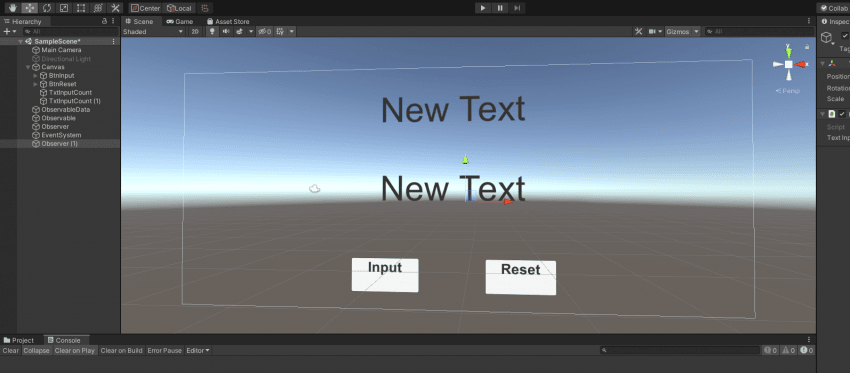Screen dimensions: 850x373
Task: Toggle pivot rotation Local button
Action: (179, 8)
